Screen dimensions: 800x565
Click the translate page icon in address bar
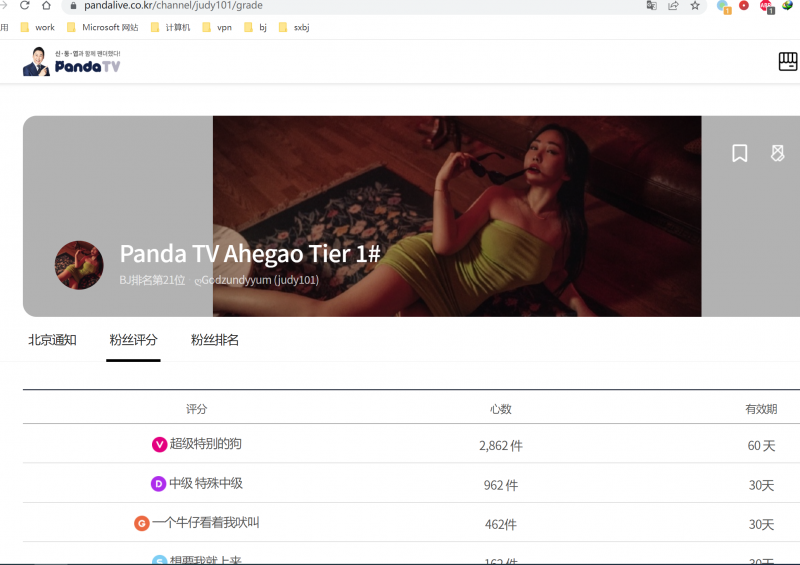pyautogui.click(x=651, y=5)
